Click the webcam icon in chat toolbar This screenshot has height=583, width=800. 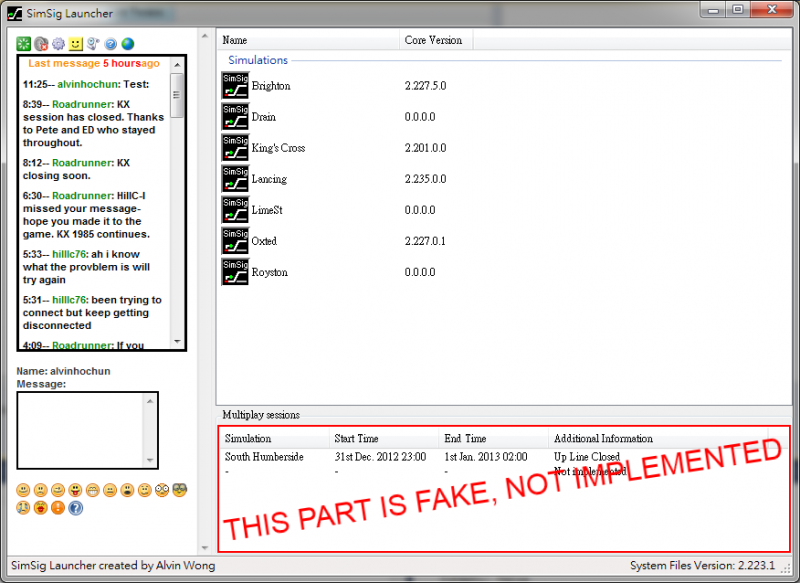tap(93, 44)
